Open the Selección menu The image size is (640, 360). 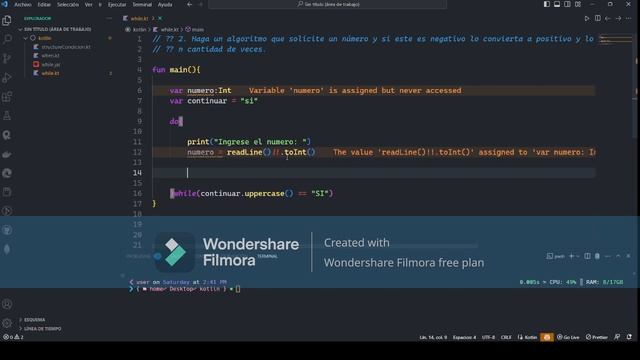68,4
